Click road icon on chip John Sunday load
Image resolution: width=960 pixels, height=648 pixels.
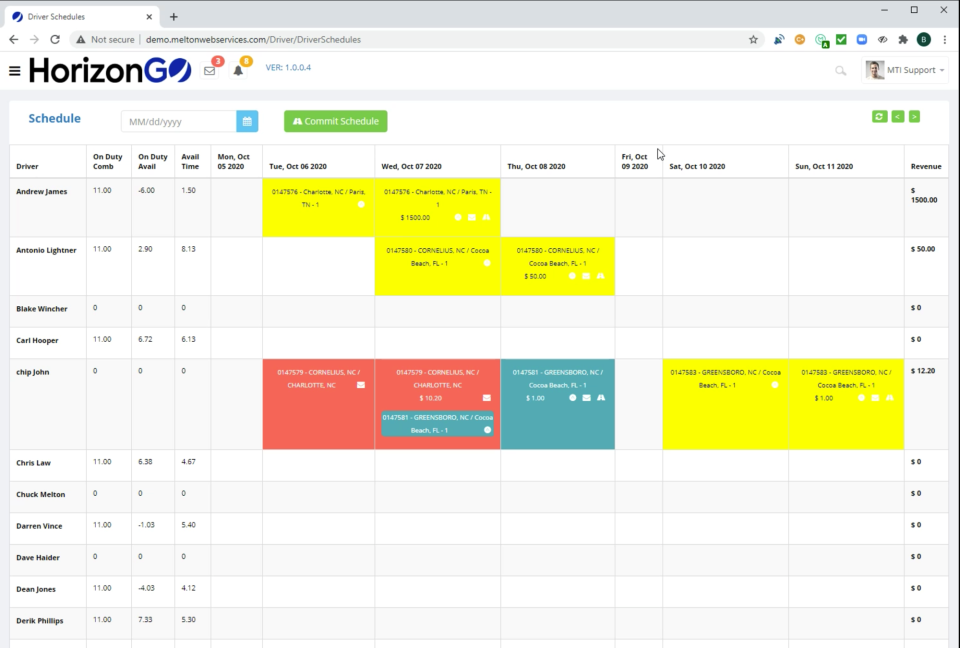point(890,398)
